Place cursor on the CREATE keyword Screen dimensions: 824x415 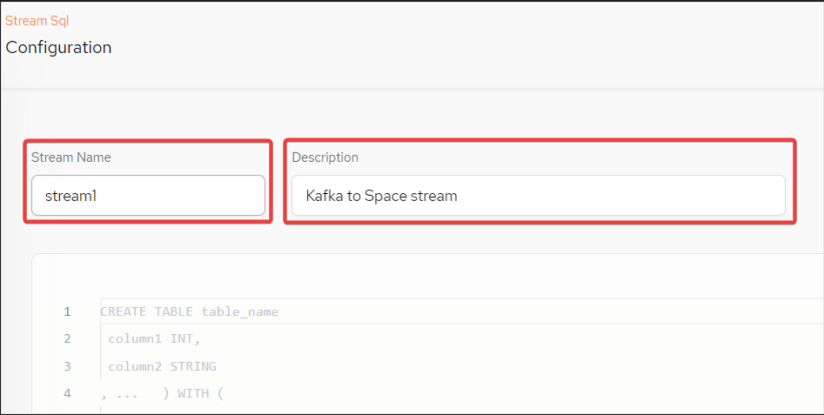pos(123,312)
